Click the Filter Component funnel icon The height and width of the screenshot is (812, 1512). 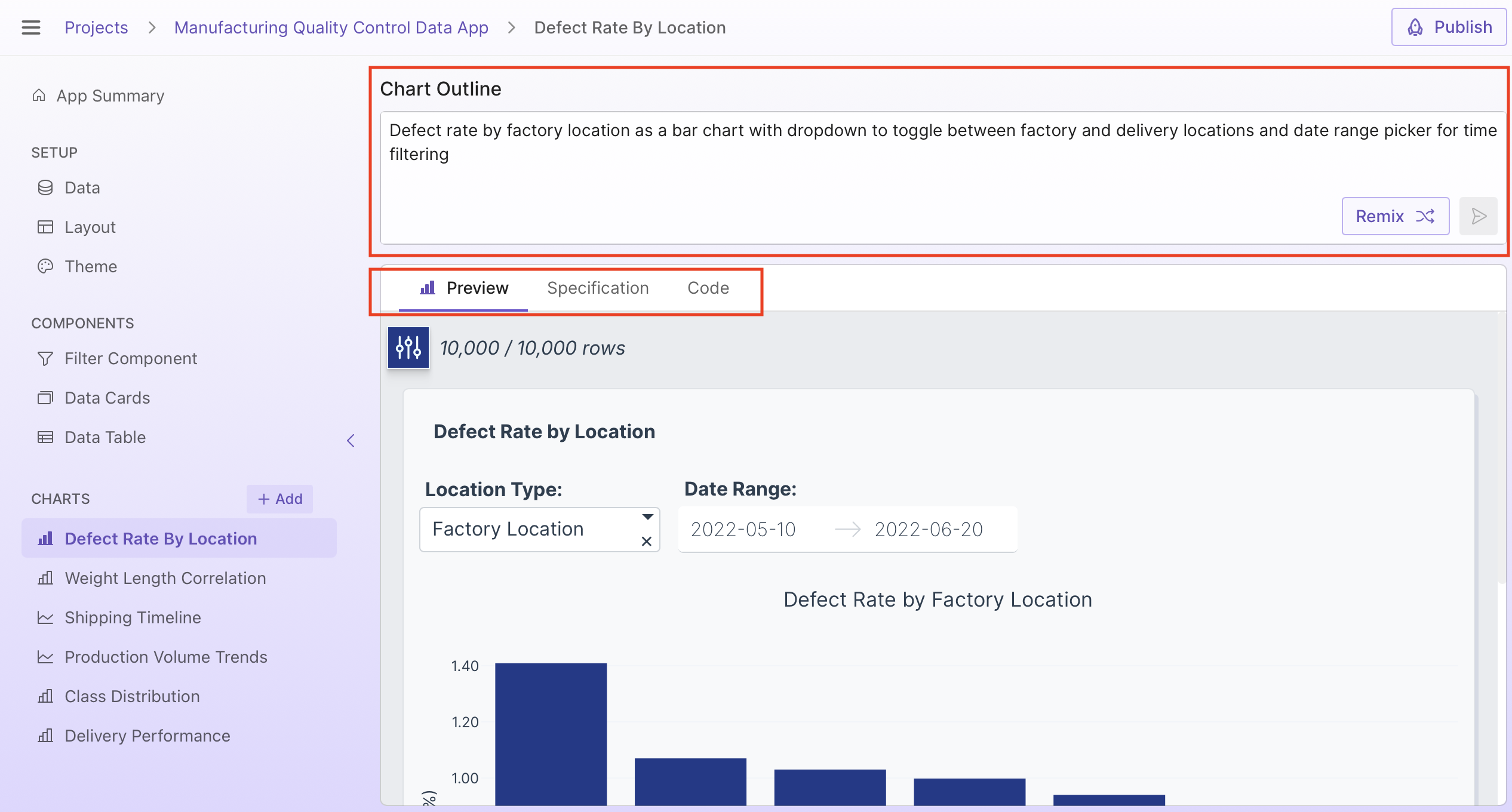pos(45,358)
